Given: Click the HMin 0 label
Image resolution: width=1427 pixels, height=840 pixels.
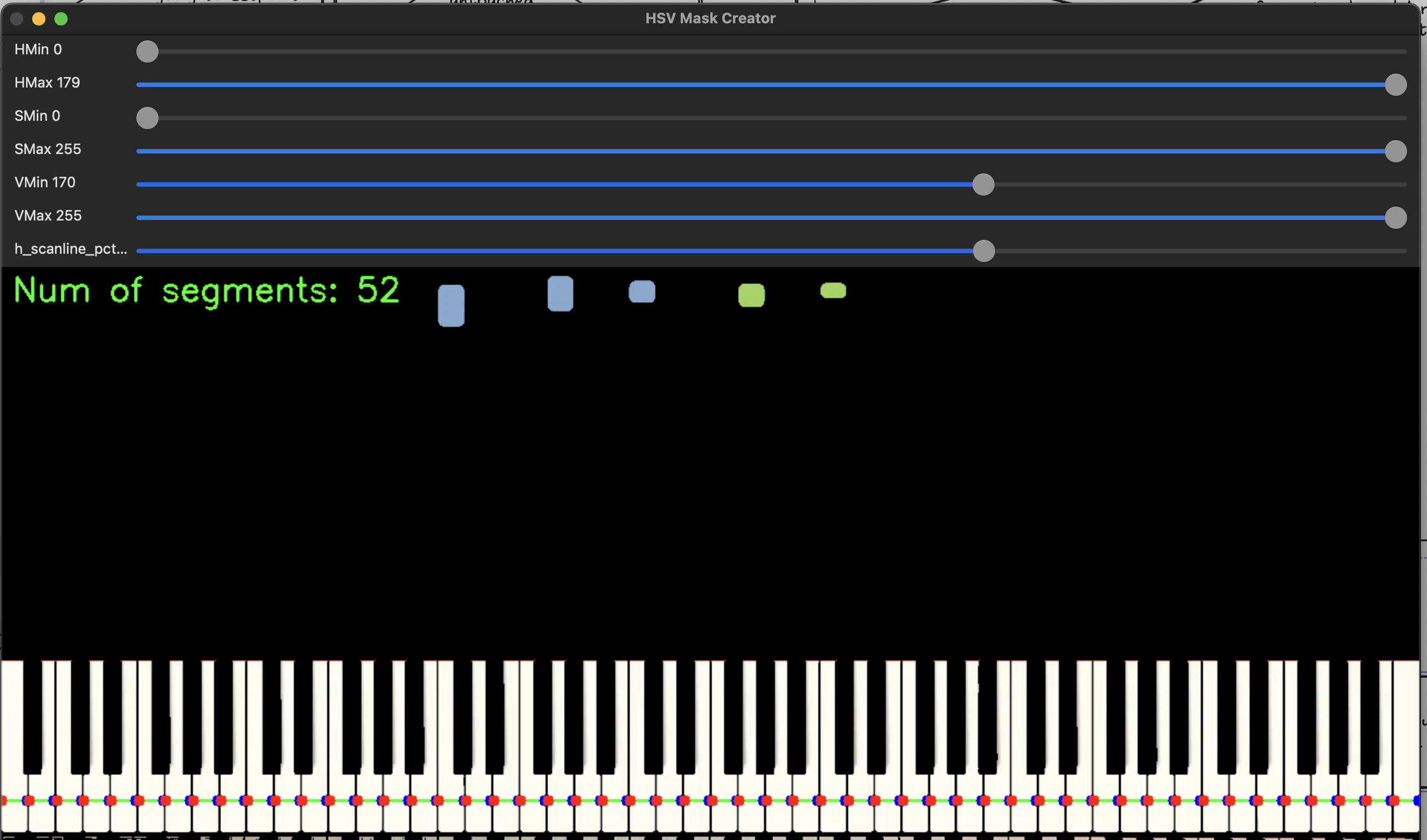Looking at the screenshot, I should pyautogui.click(x=38, y=50).
